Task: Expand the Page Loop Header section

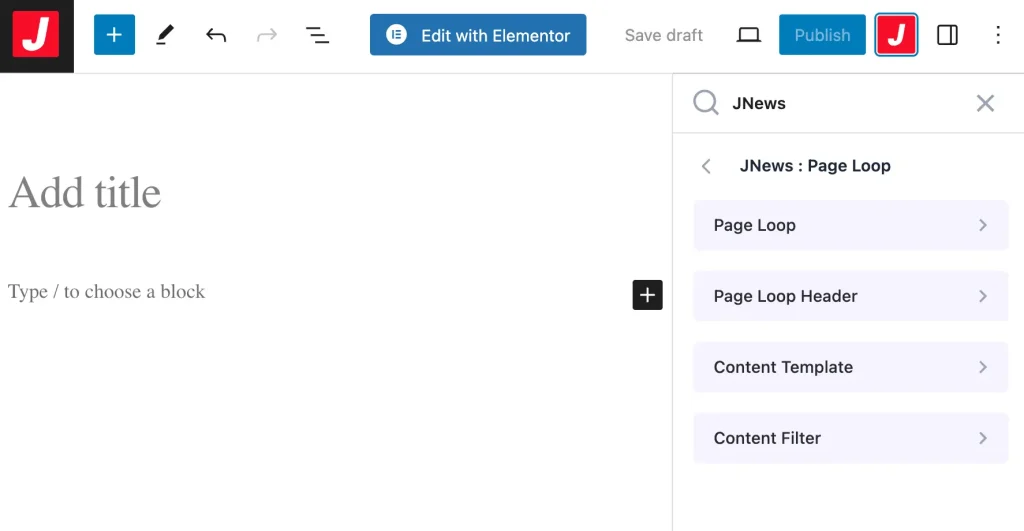Action: 850,296
